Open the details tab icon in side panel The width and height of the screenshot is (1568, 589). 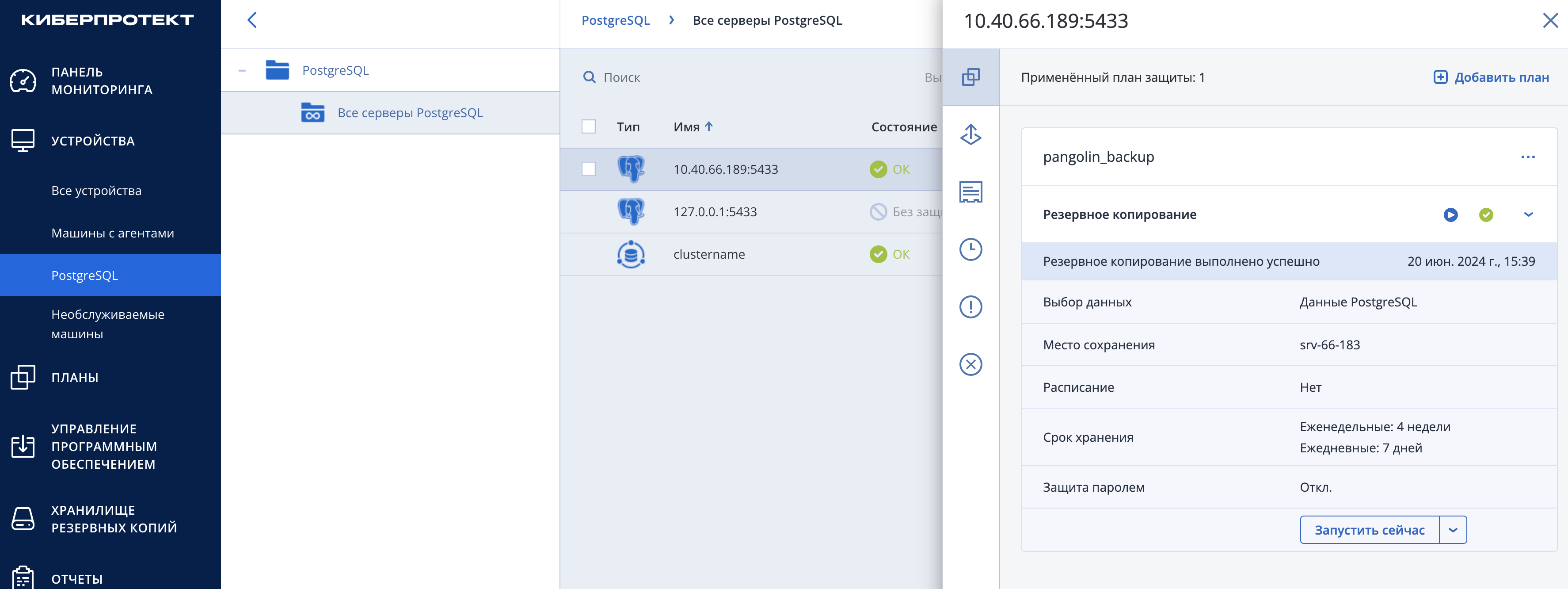coord(971,192)
